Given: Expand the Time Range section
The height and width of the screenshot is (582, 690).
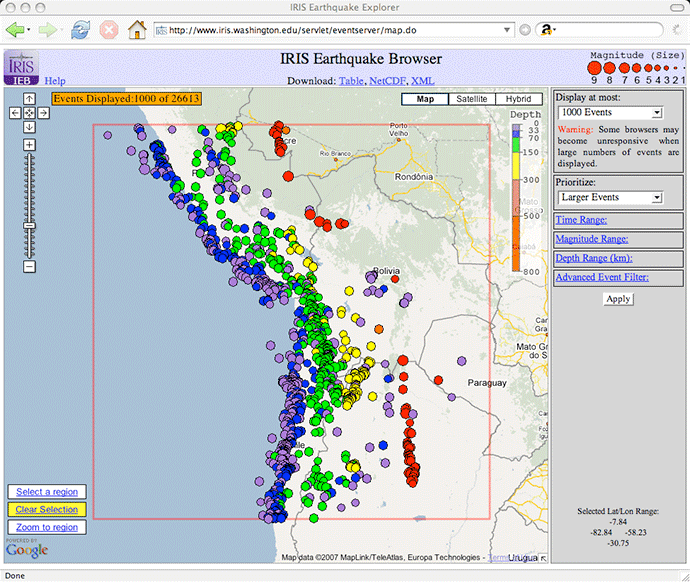Looking at the screenshot, I should click(581, 220).
